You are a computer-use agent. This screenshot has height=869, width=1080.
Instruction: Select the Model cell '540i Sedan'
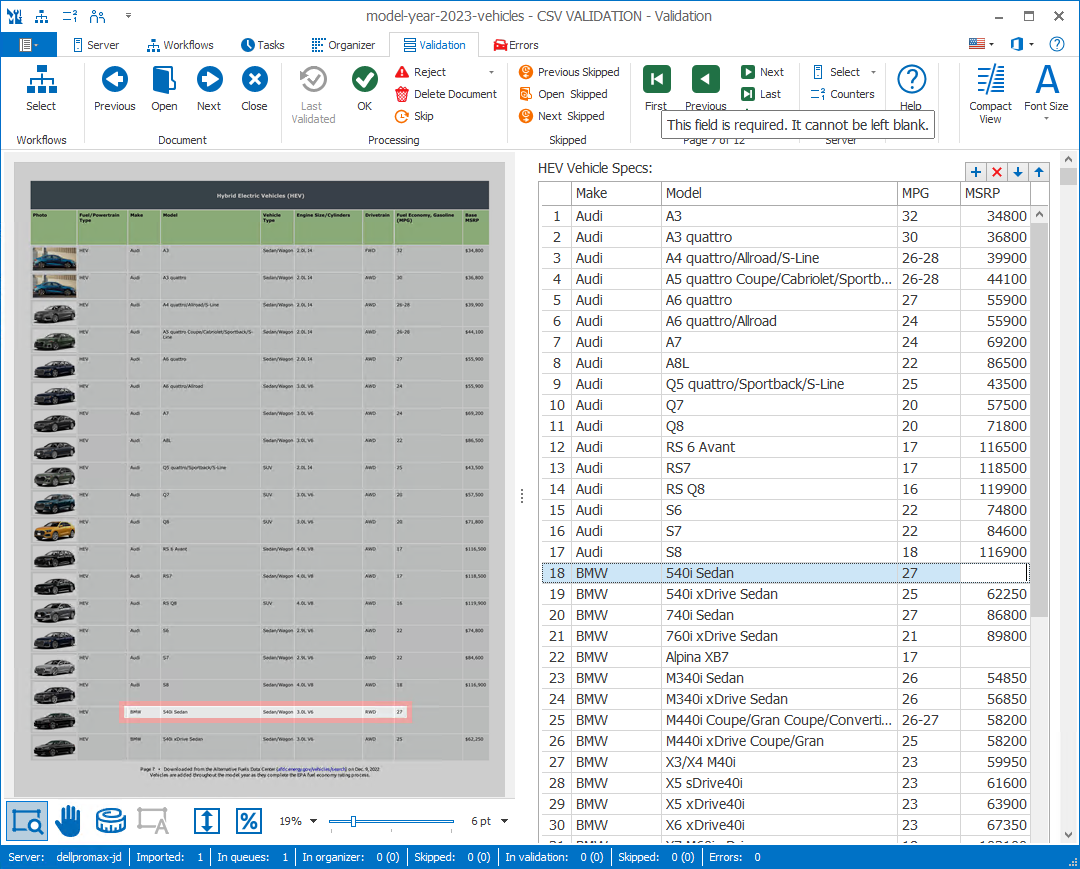pyautogui.click(x=778, y=573)
